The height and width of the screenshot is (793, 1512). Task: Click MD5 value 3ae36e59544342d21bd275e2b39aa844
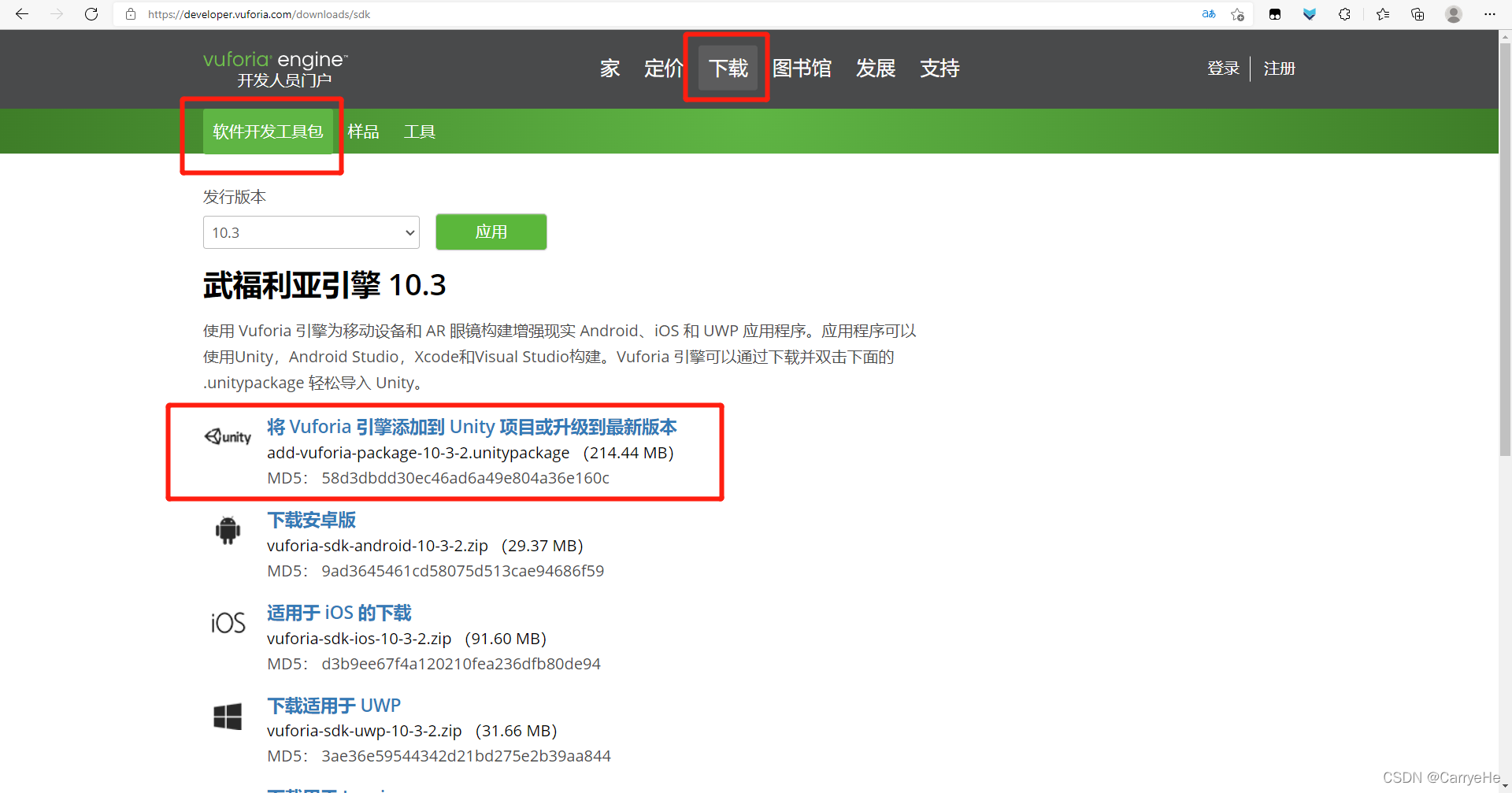point(466,756)
